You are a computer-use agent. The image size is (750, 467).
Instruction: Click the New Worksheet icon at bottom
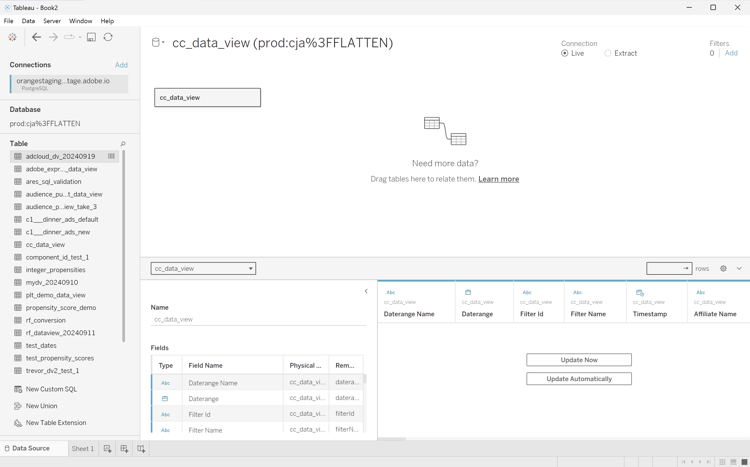click(107, 448)
